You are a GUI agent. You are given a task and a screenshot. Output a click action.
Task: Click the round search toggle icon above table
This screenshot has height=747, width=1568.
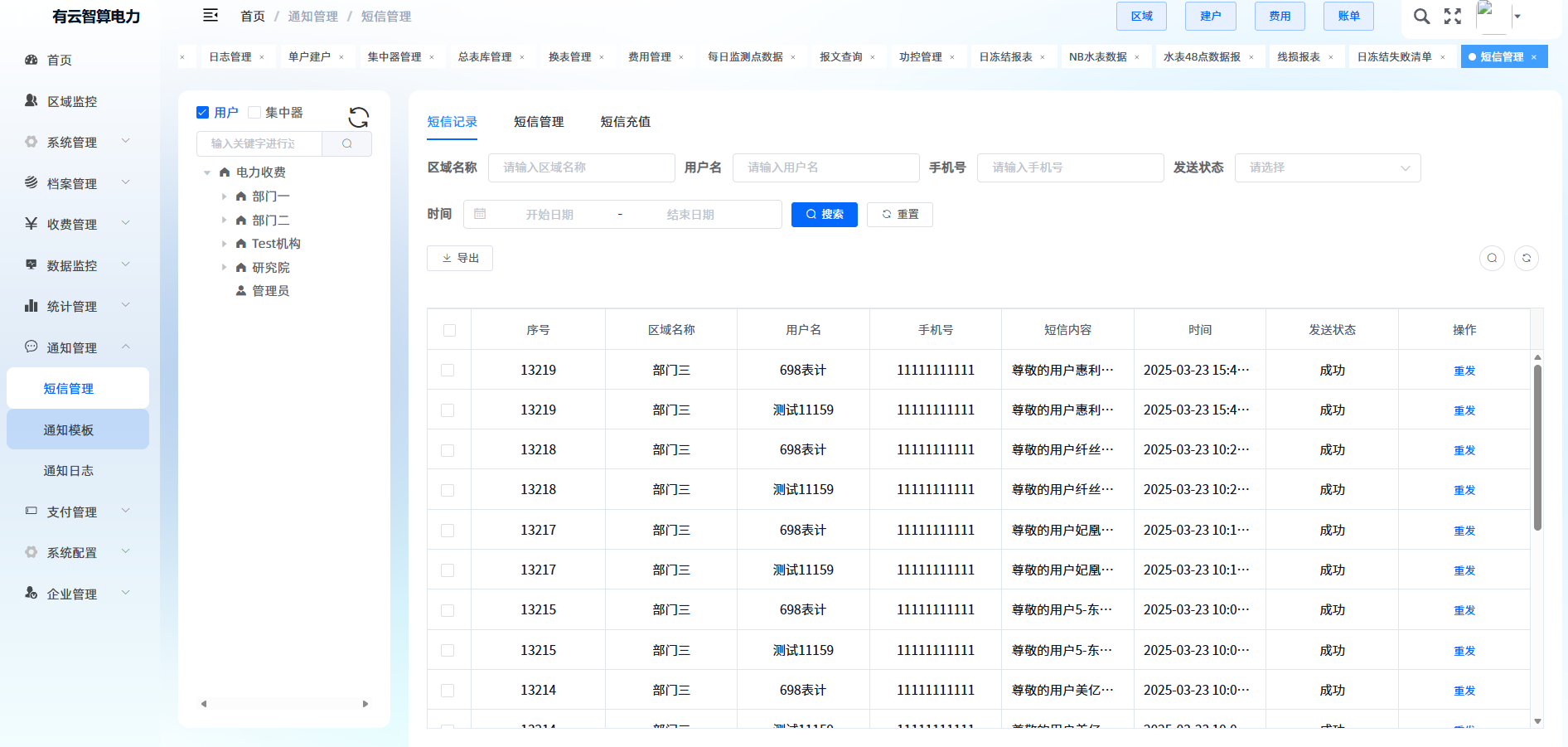click(1492, 259)
